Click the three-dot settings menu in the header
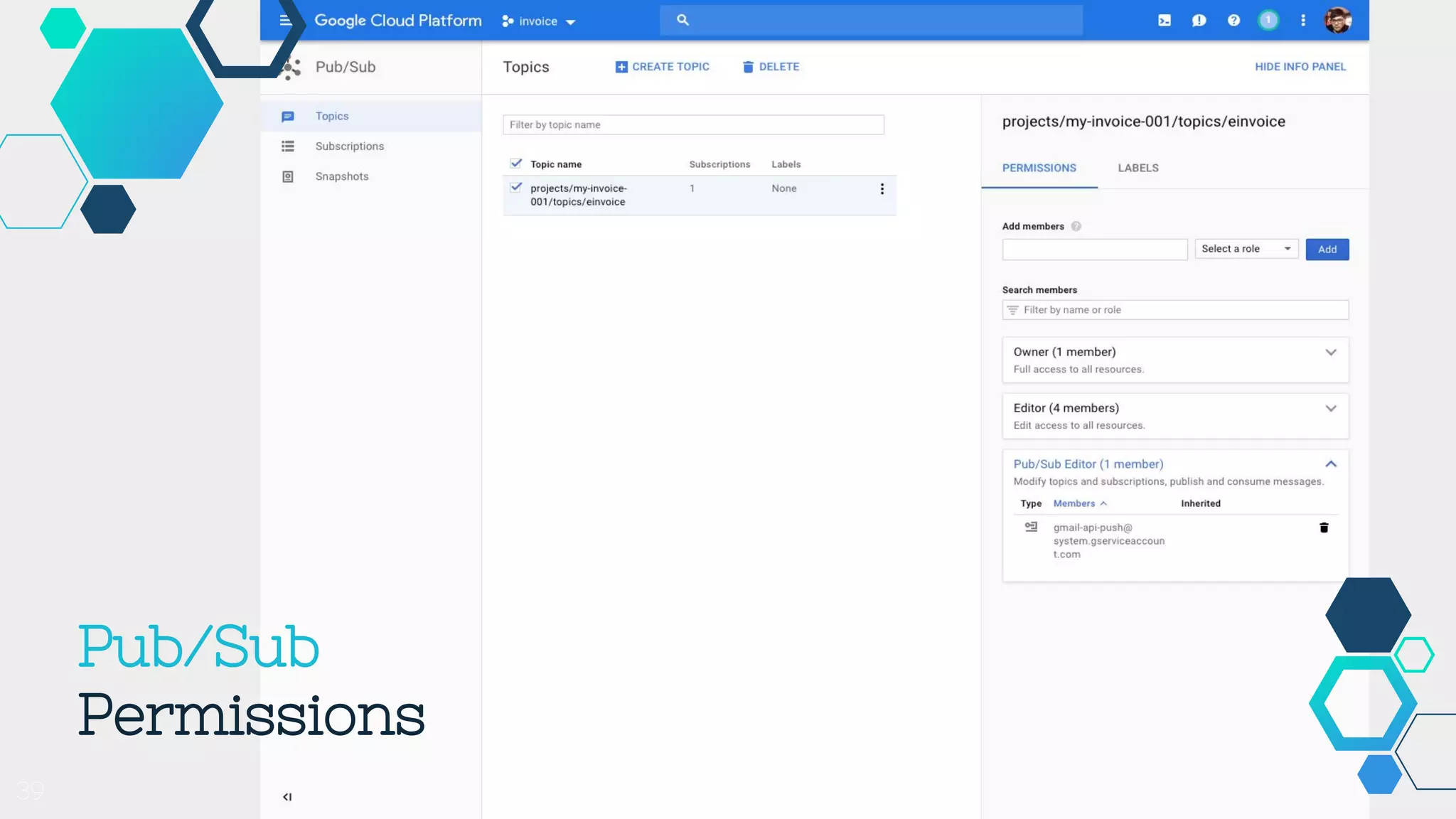 (x=1303, y=21)
